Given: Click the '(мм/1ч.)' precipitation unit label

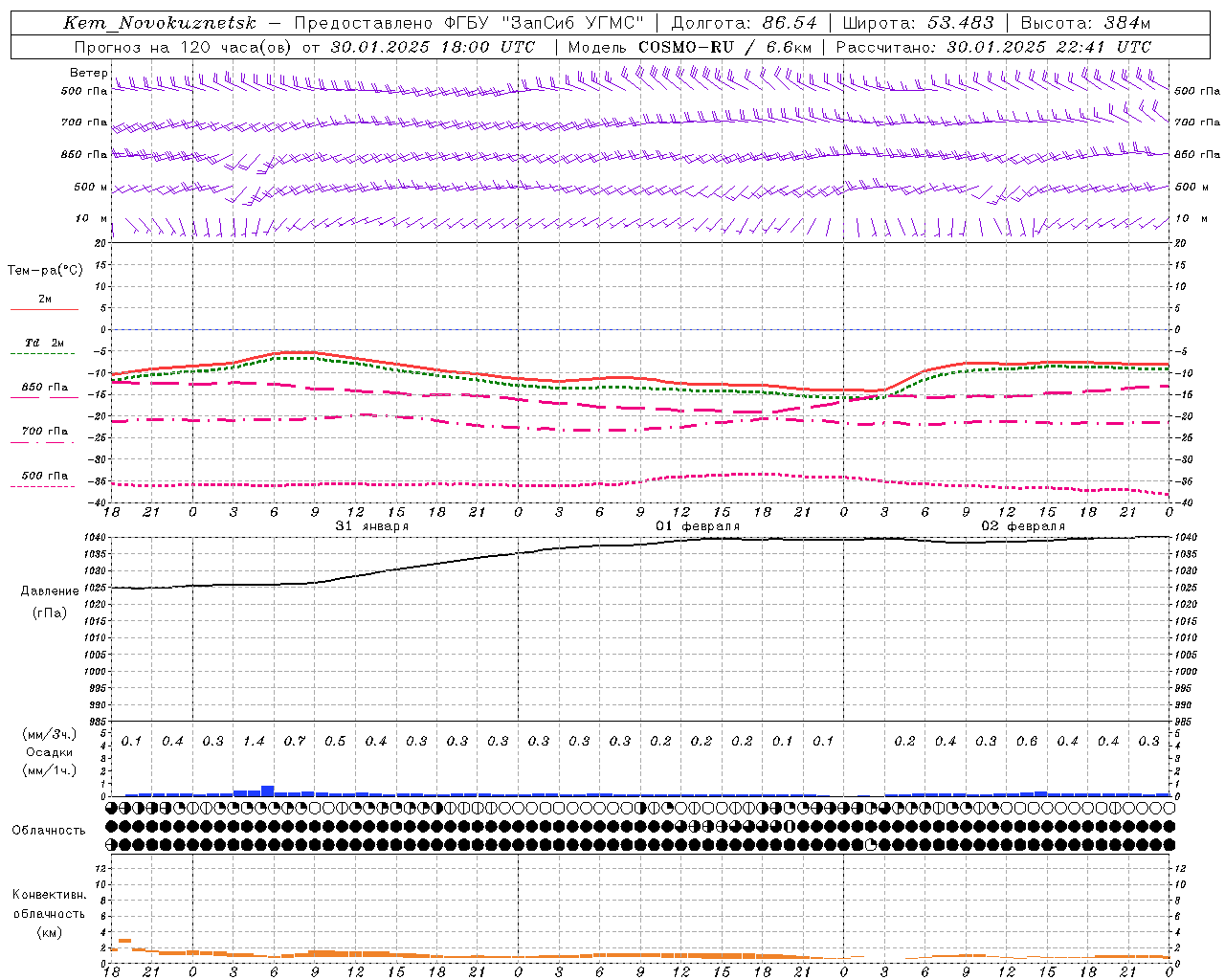Looking at the screenshot, I should click(x=50, y=770).
